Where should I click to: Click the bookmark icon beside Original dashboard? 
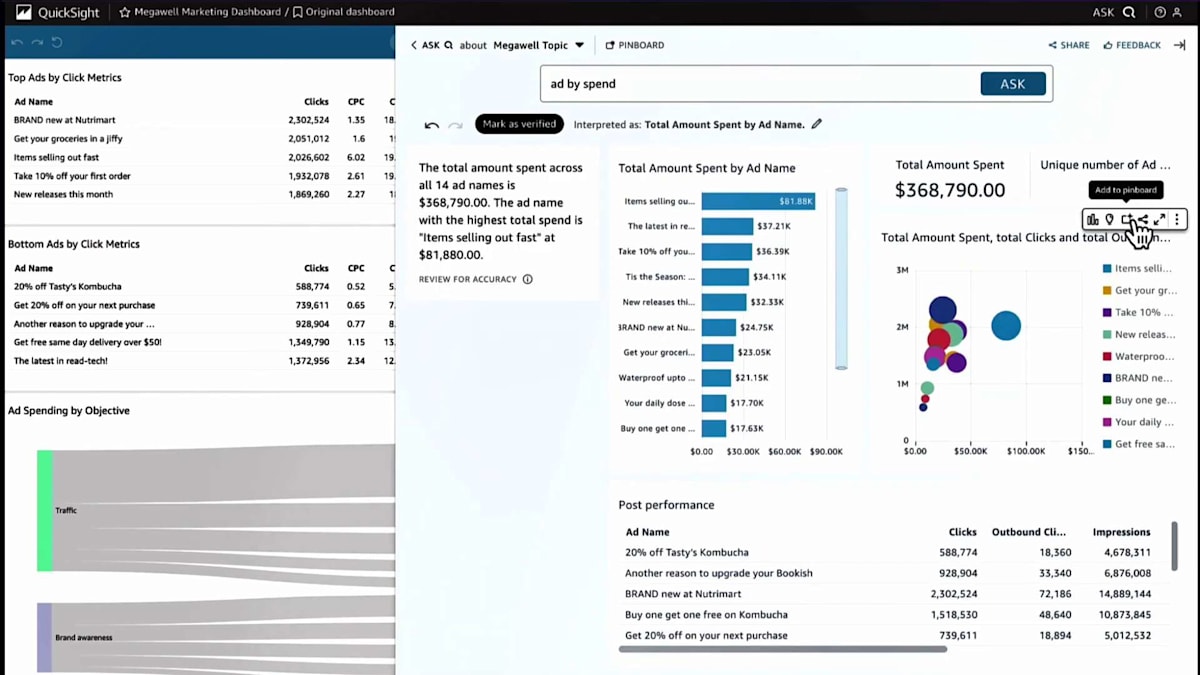(x=297, y=13)
